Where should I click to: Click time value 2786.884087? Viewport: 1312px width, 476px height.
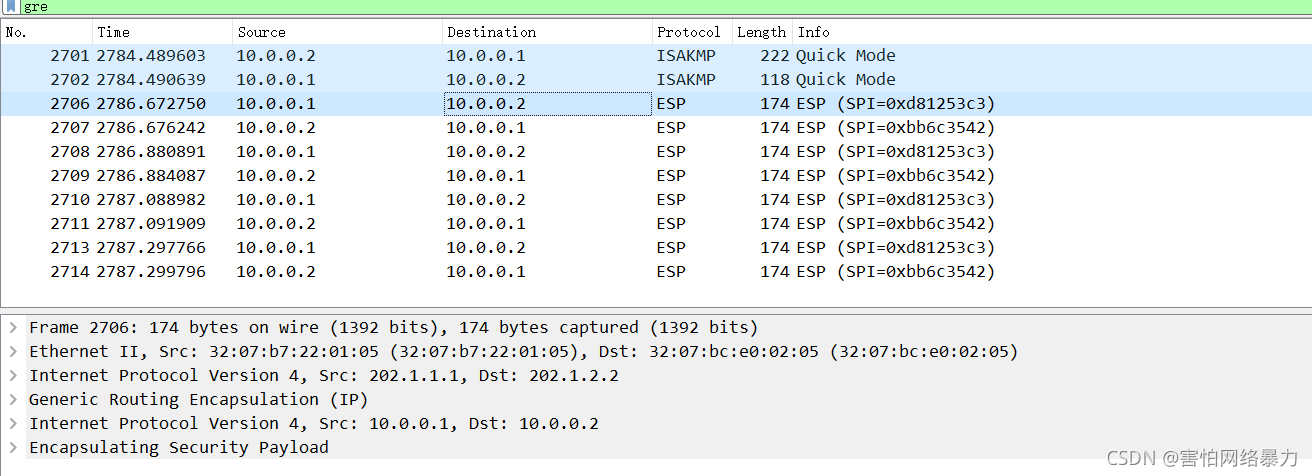pyautogui.click(x=151, y=176)
